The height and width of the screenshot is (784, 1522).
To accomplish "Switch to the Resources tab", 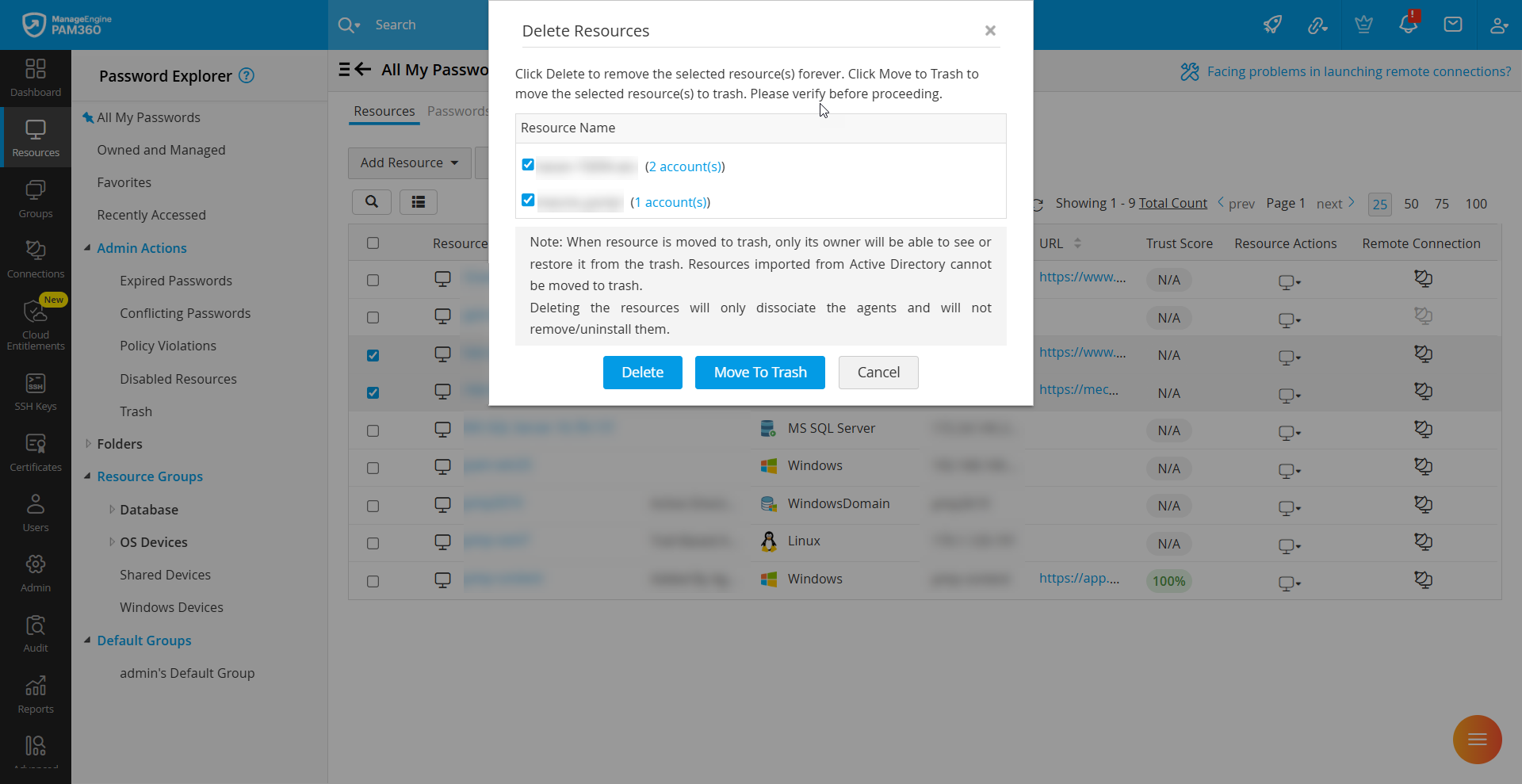I will [x=384, y=112].
